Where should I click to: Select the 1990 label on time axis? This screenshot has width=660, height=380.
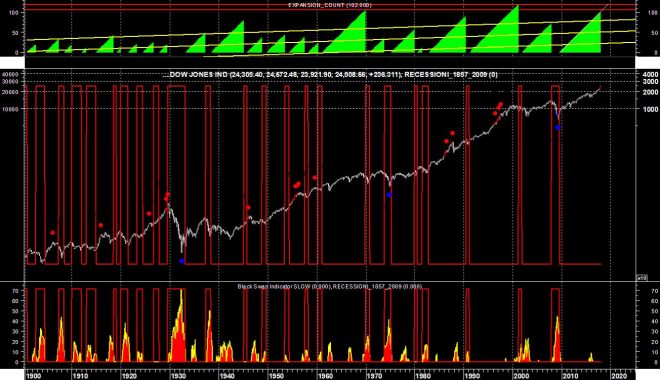[471, 376]
